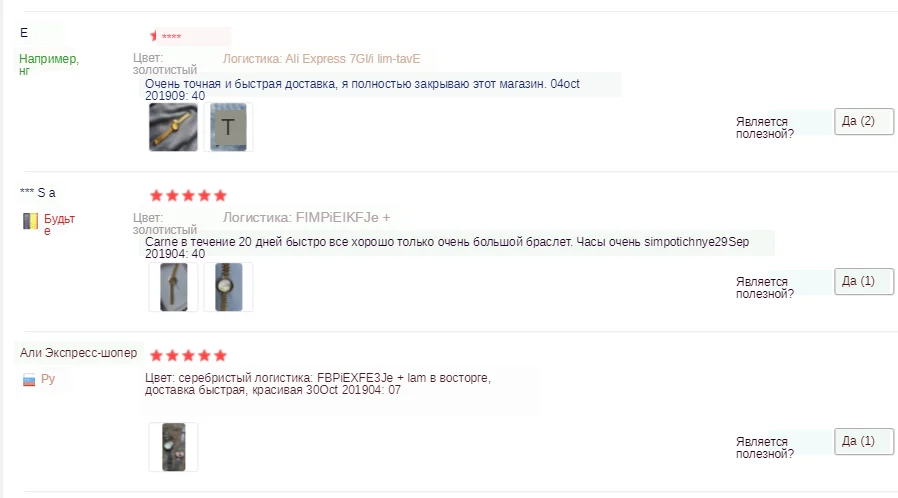Click the star rating in the first review by E
The height and width of the screenshot is (498, 898).
pyautogui.click(x=166, y=36)
